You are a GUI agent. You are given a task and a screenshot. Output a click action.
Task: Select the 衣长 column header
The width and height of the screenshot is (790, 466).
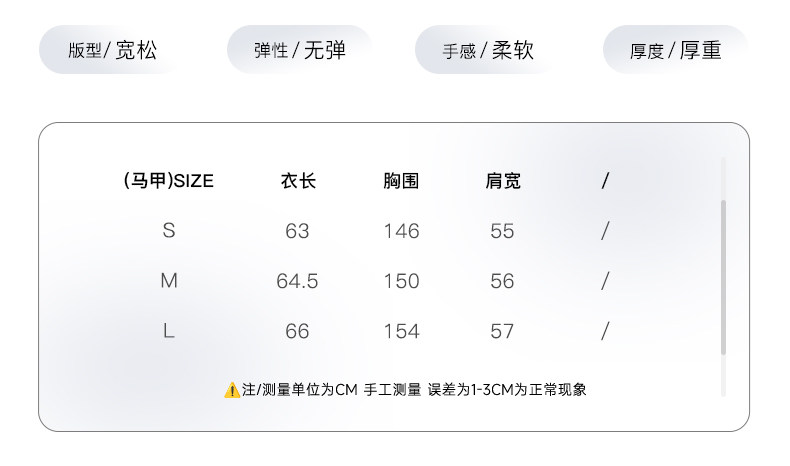click(297, 181)
